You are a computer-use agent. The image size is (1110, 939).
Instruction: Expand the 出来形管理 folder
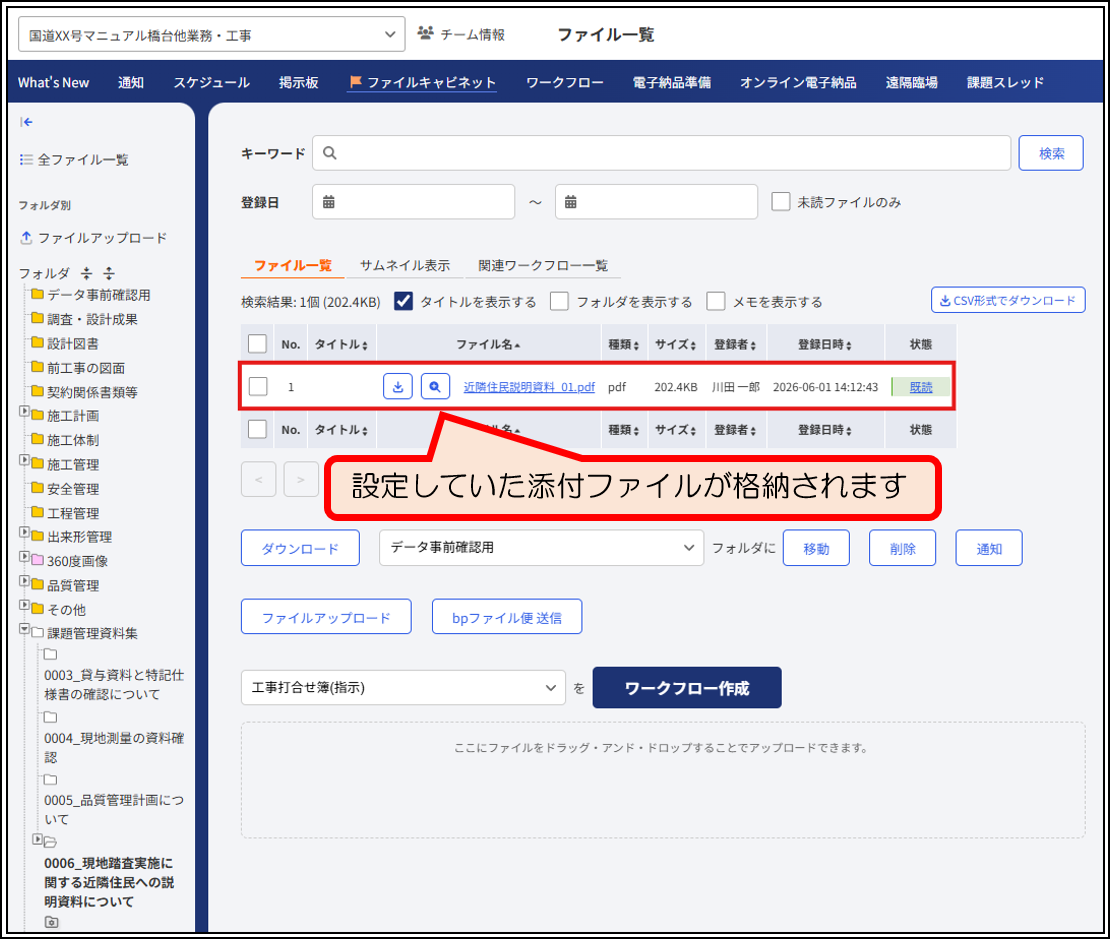coord(25,533)
